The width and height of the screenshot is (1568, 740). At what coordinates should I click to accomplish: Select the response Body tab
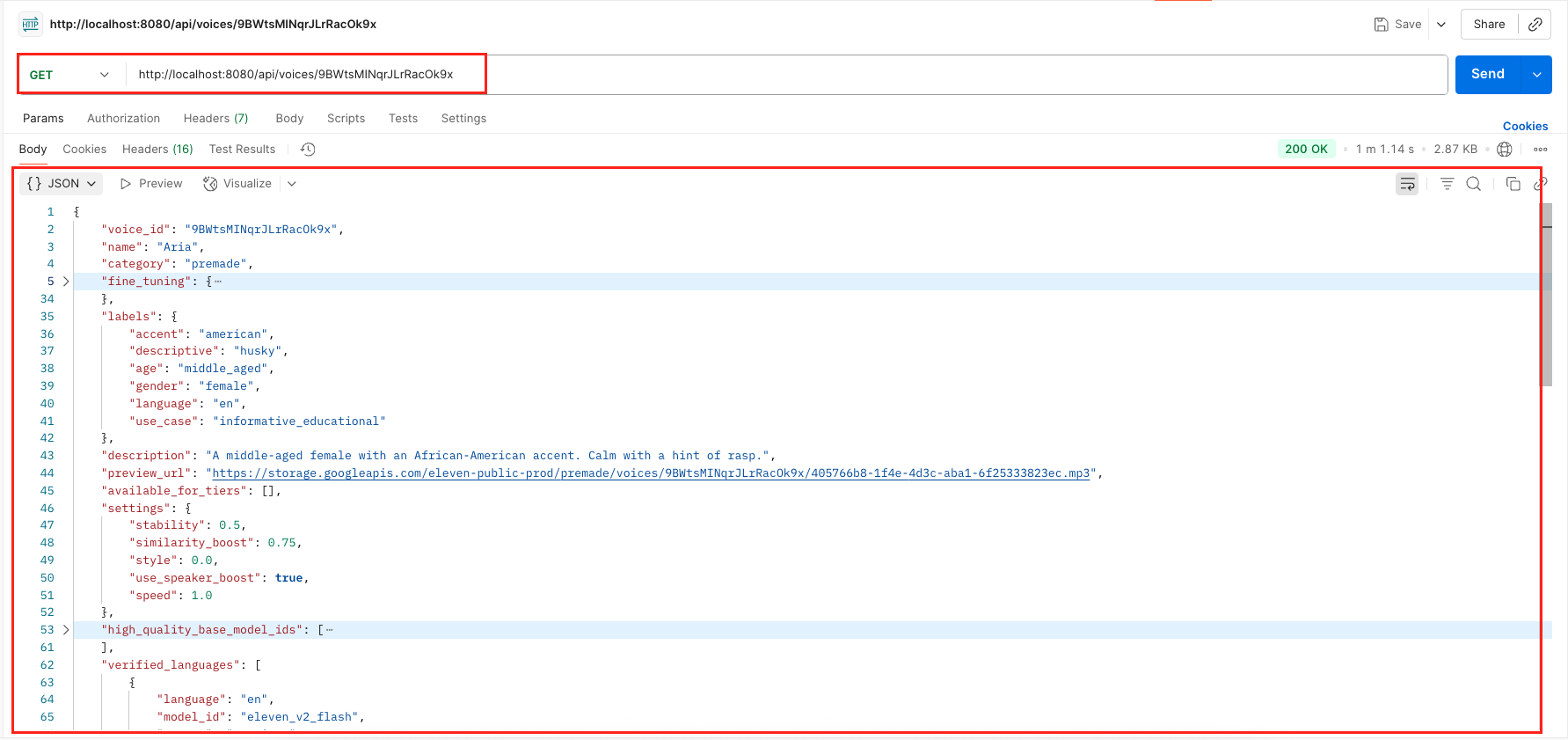(33, 149)
